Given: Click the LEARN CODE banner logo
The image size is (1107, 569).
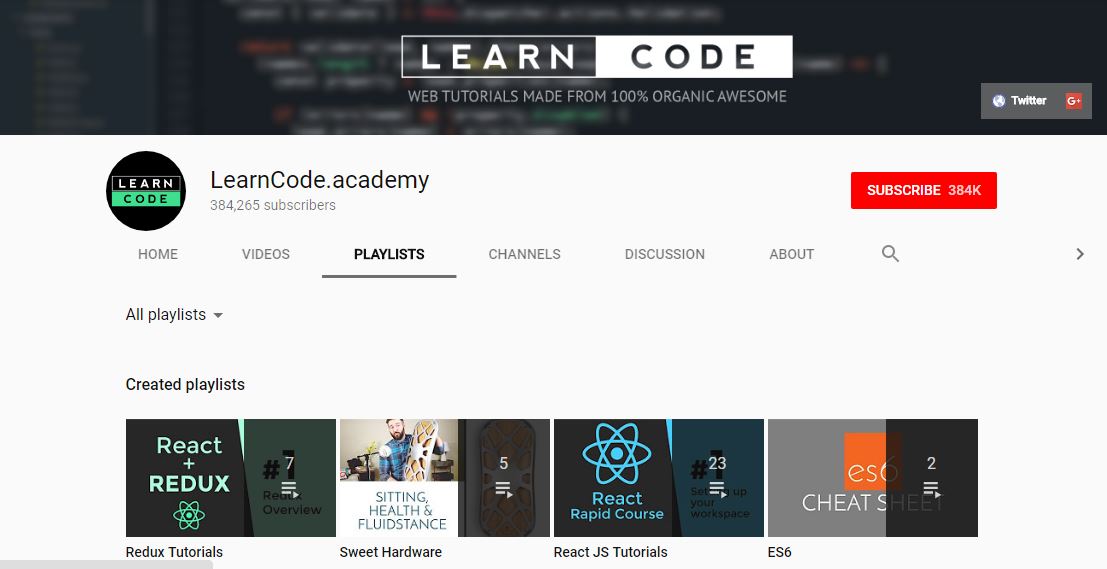Looking at the screenshot, I should pyautogui.click(x=597, y=56).
